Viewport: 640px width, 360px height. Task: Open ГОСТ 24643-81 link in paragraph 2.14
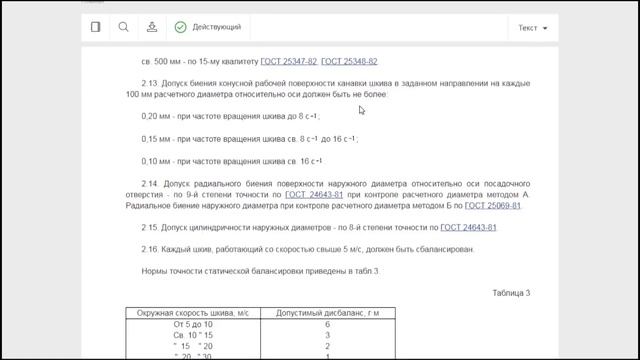click(314, 195)
